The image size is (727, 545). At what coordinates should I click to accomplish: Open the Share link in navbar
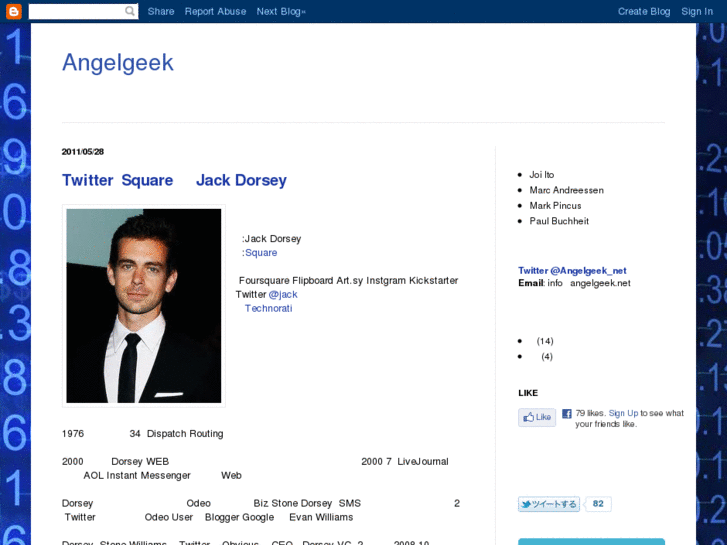pyautogui.click(x=161, y=12)
